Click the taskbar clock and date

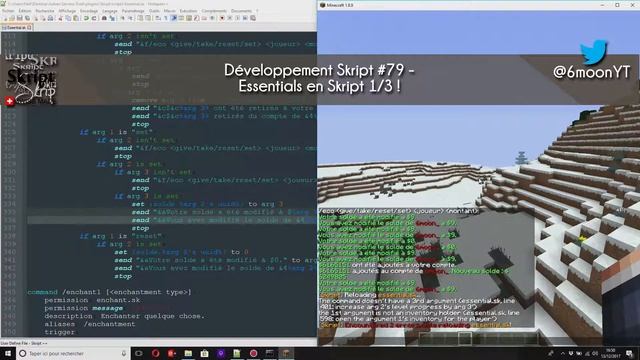click(x=611, y=353)
